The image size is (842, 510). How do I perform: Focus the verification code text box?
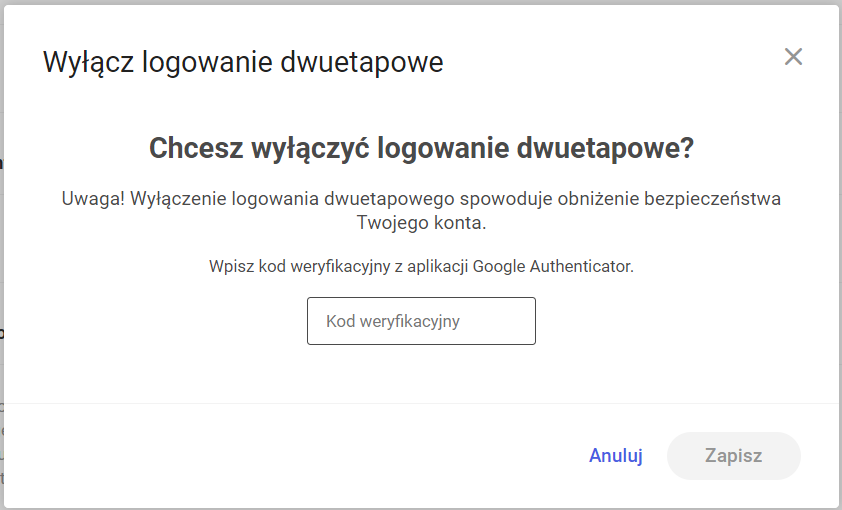tap(421, 321)
